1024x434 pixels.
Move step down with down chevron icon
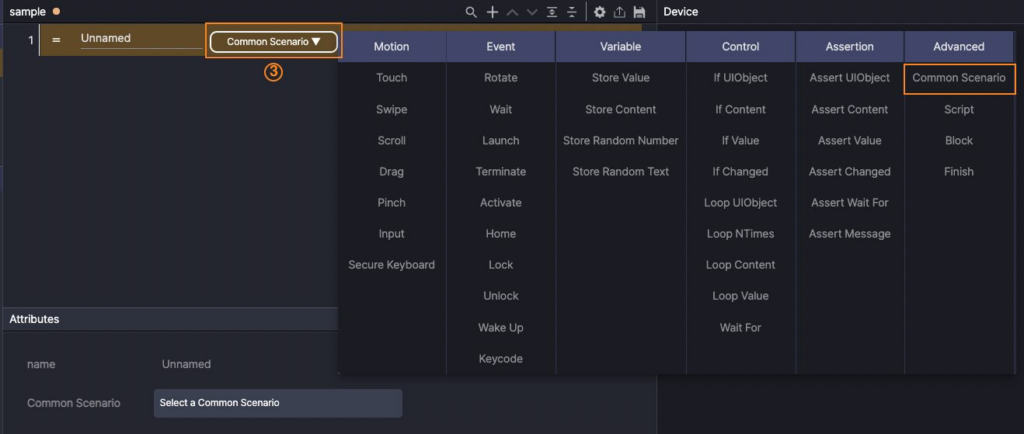click(x=531, y=12)
